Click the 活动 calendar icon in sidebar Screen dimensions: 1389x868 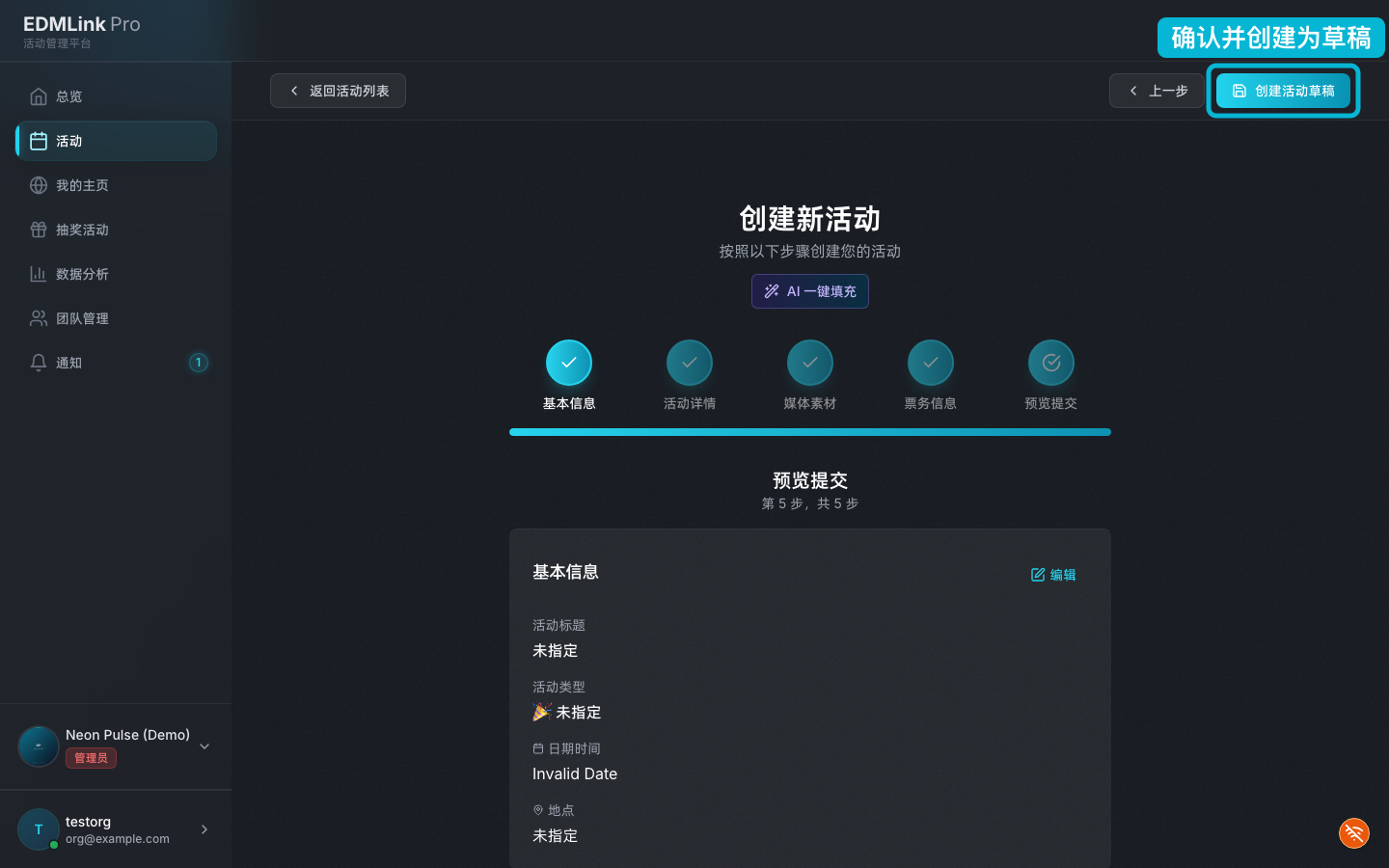coord(39,141)
